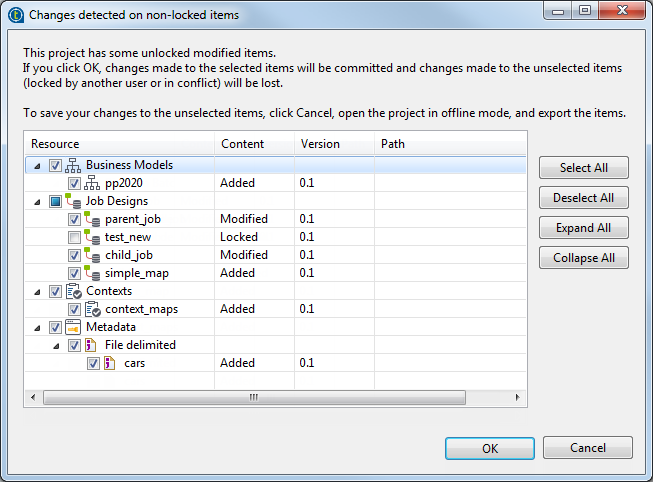653x482 pixels.
Task: Click the parent_job job icon
Action: (x=93, y=219)
